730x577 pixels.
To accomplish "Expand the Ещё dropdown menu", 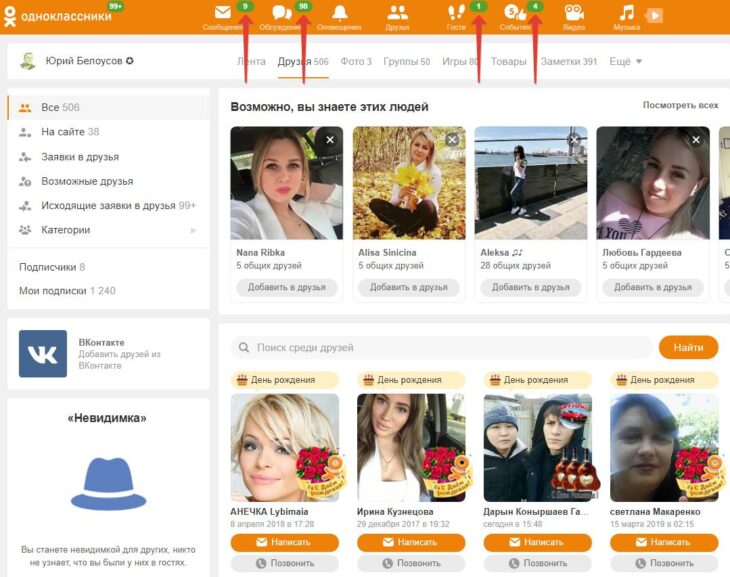I will coord(625,61).
